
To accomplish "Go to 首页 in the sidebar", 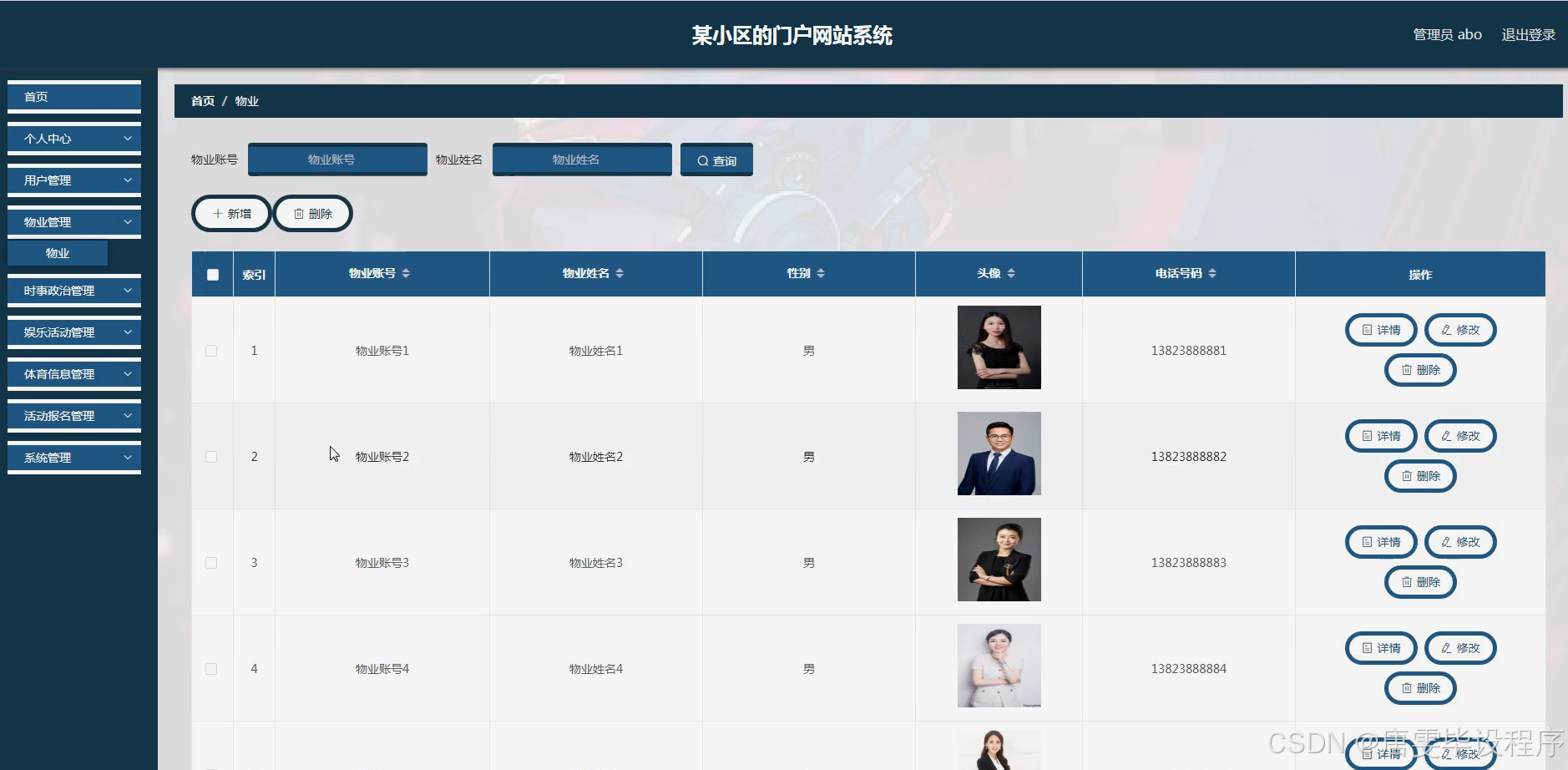I will (x=74, y=97).
